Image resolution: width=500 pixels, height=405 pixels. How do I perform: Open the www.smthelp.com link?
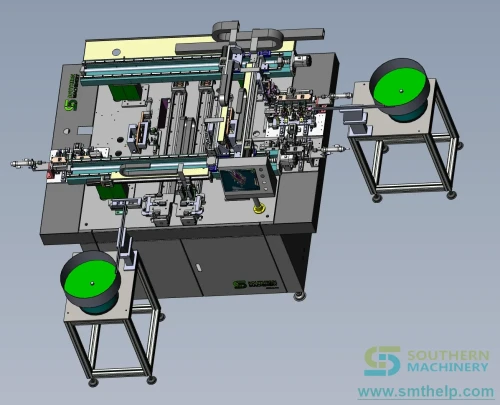pyautogui.click(x=426, y=391)
